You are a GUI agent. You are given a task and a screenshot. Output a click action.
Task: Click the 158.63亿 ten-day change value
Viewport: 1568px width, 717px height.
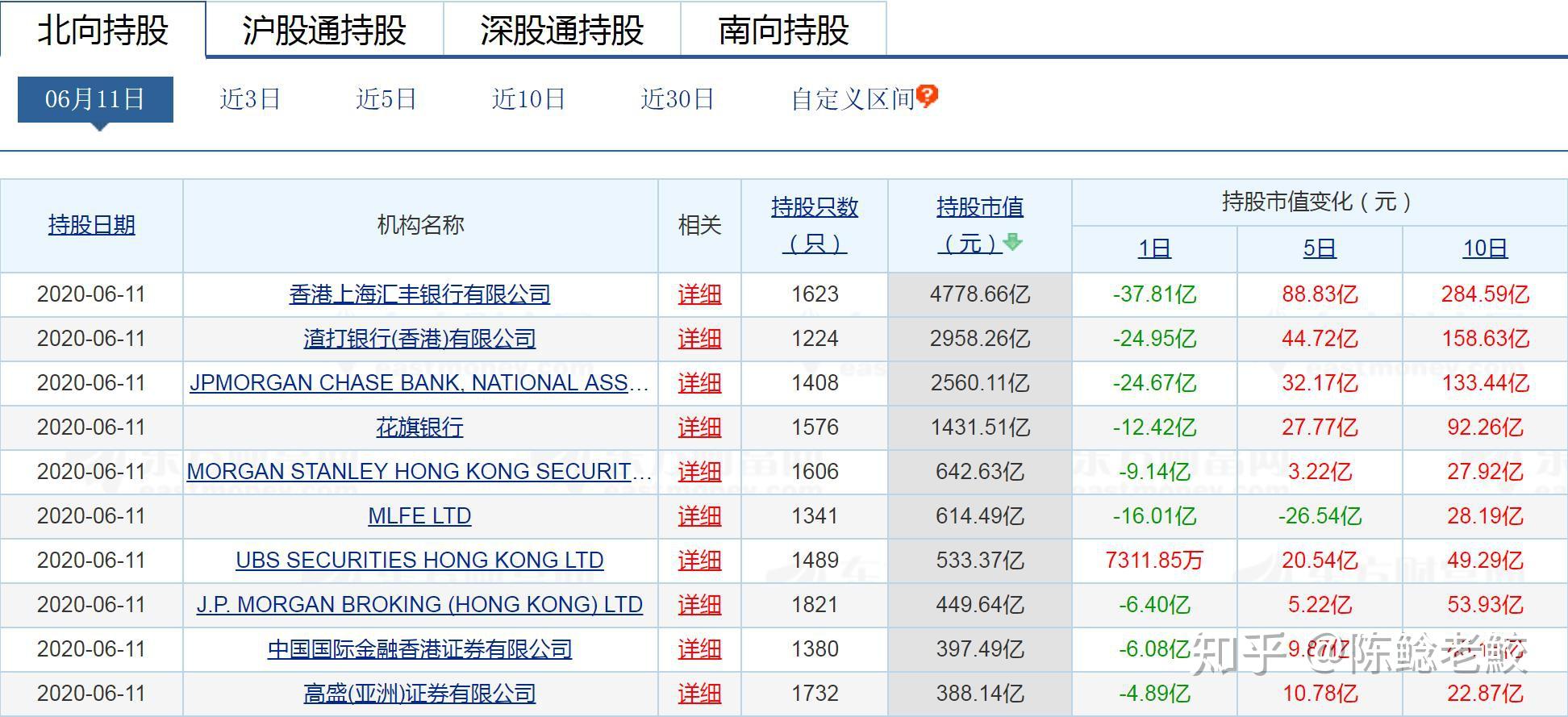coord(1485,339)
